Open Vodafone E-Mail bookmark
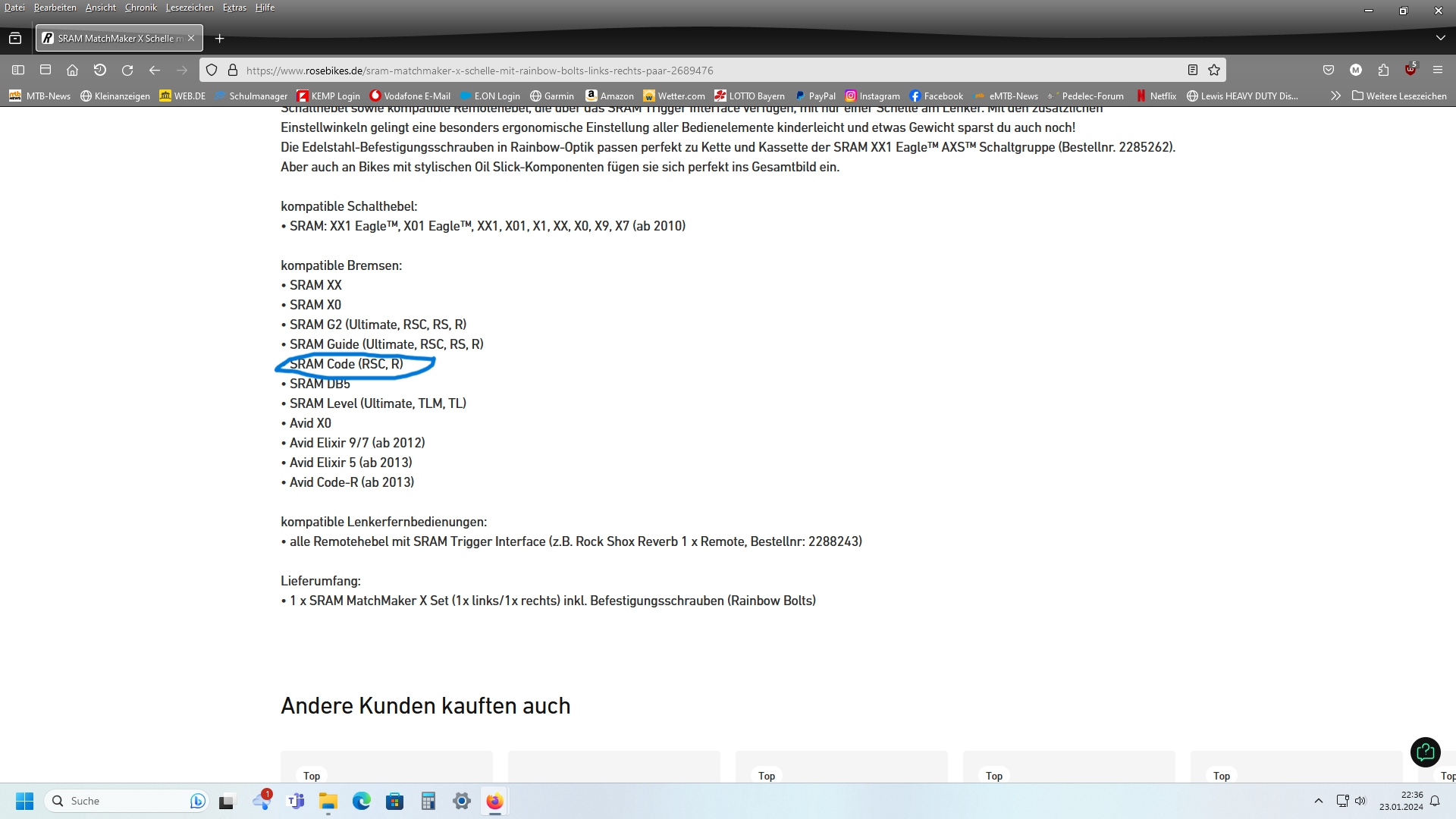Image resolution: width=1456 pixels, height=819 pixels. (410, 96)
